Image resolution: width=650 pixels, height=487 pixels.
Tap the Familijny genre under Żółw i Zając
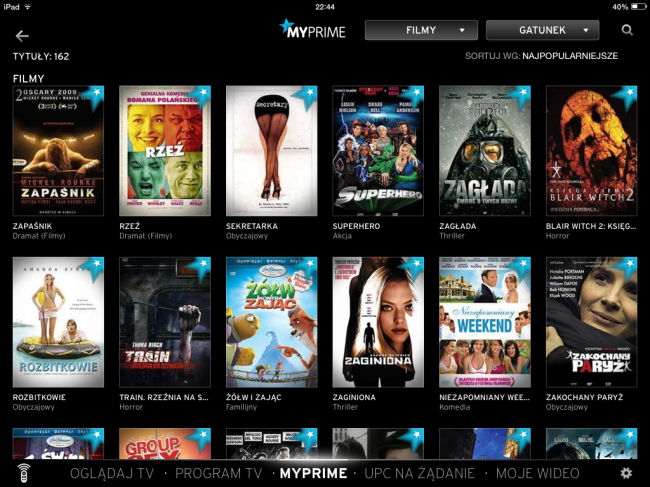click(x=241, y=407)
